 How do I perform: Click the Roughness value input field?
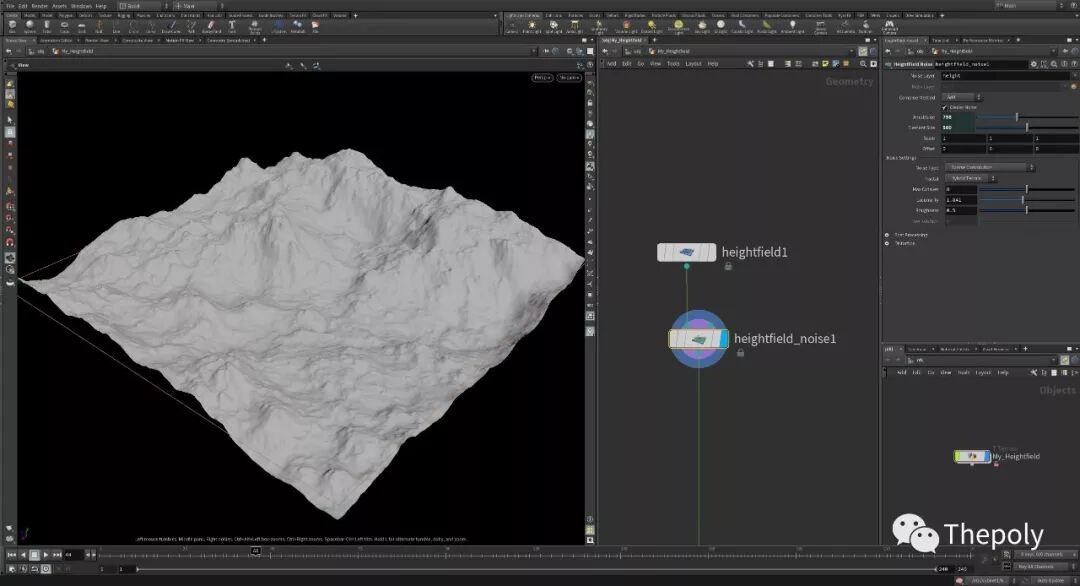(x=959, y=209)
